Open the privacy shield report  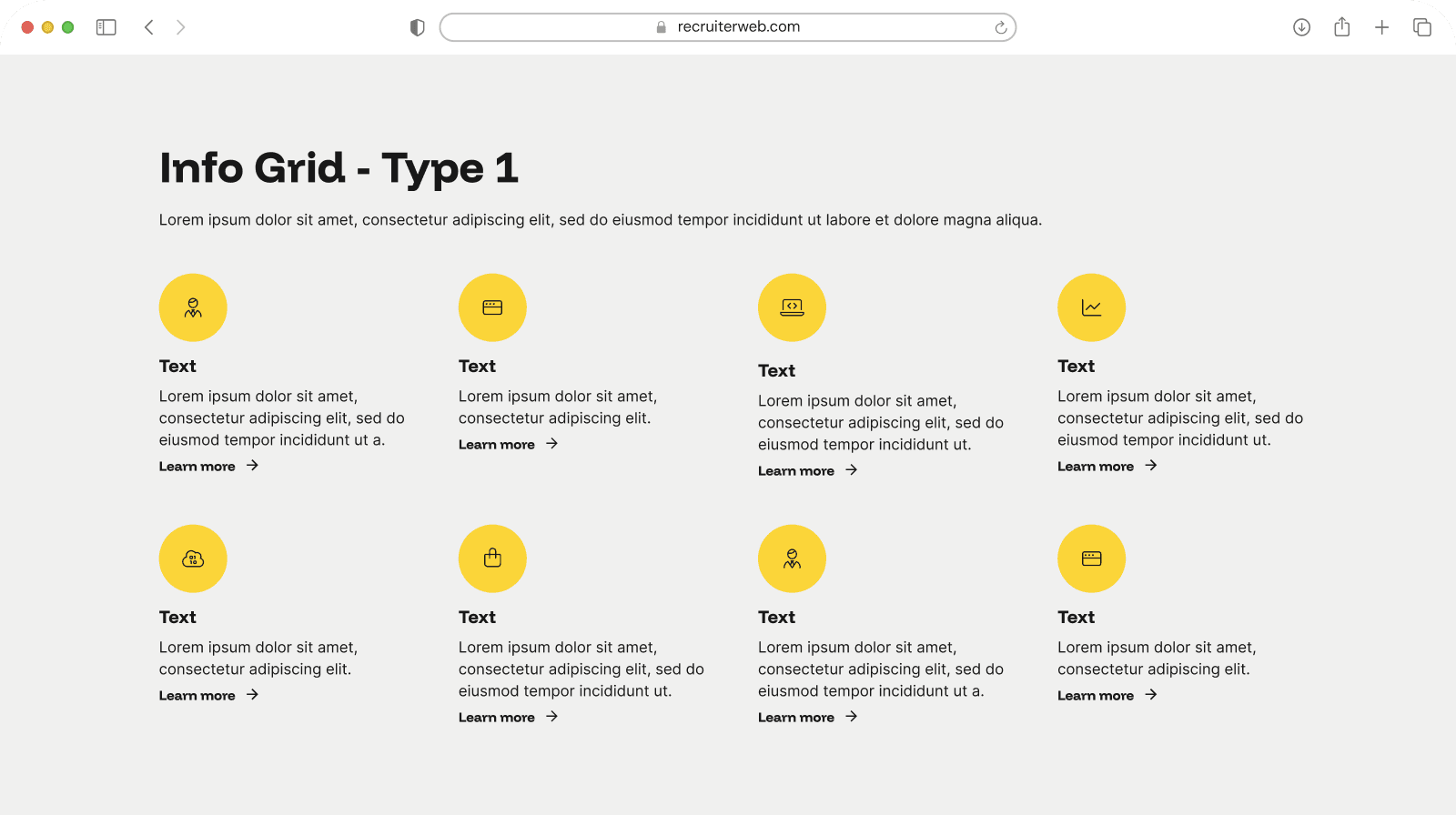418,27
